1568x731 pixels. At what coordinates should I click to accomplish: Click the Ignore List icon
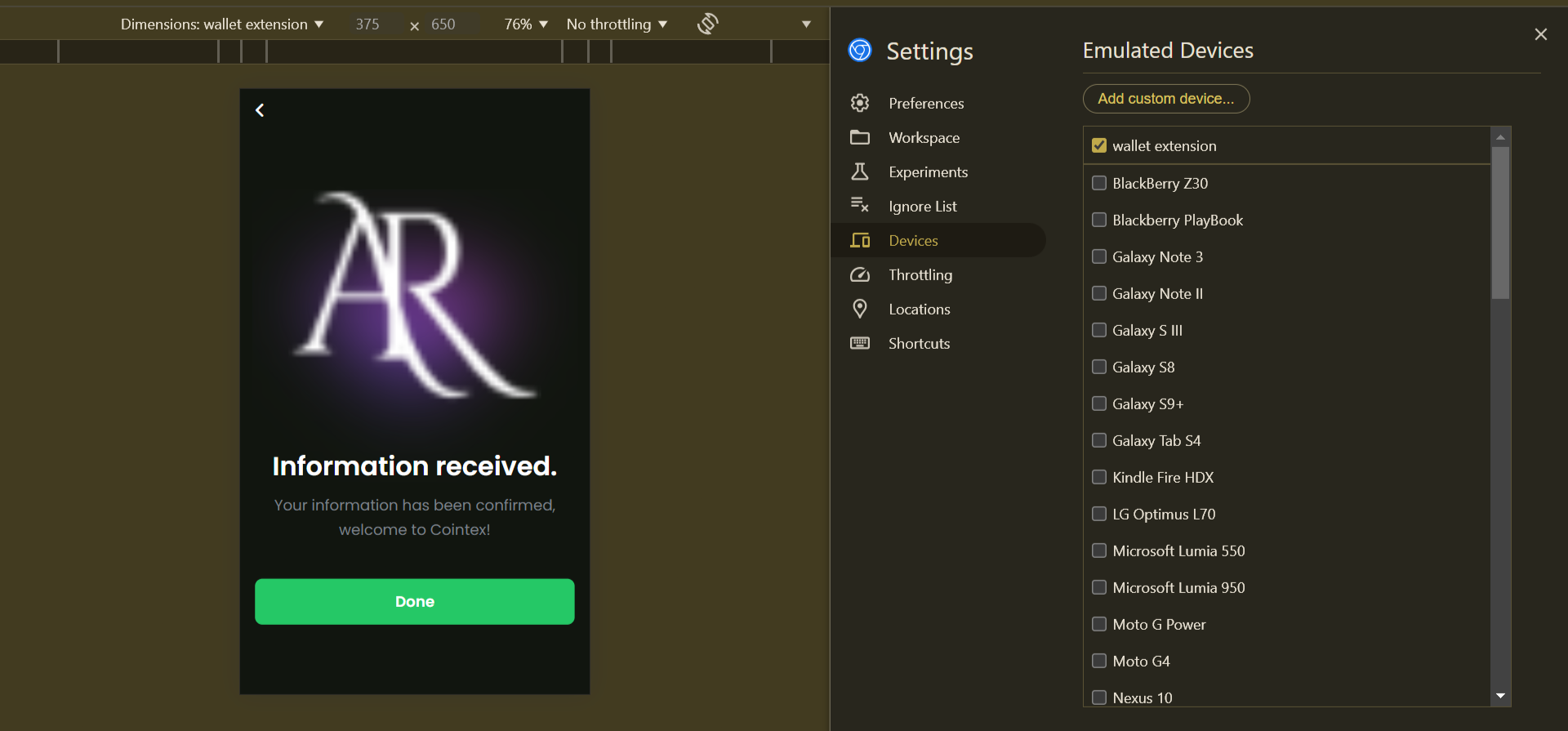click(x=860, y=206)
